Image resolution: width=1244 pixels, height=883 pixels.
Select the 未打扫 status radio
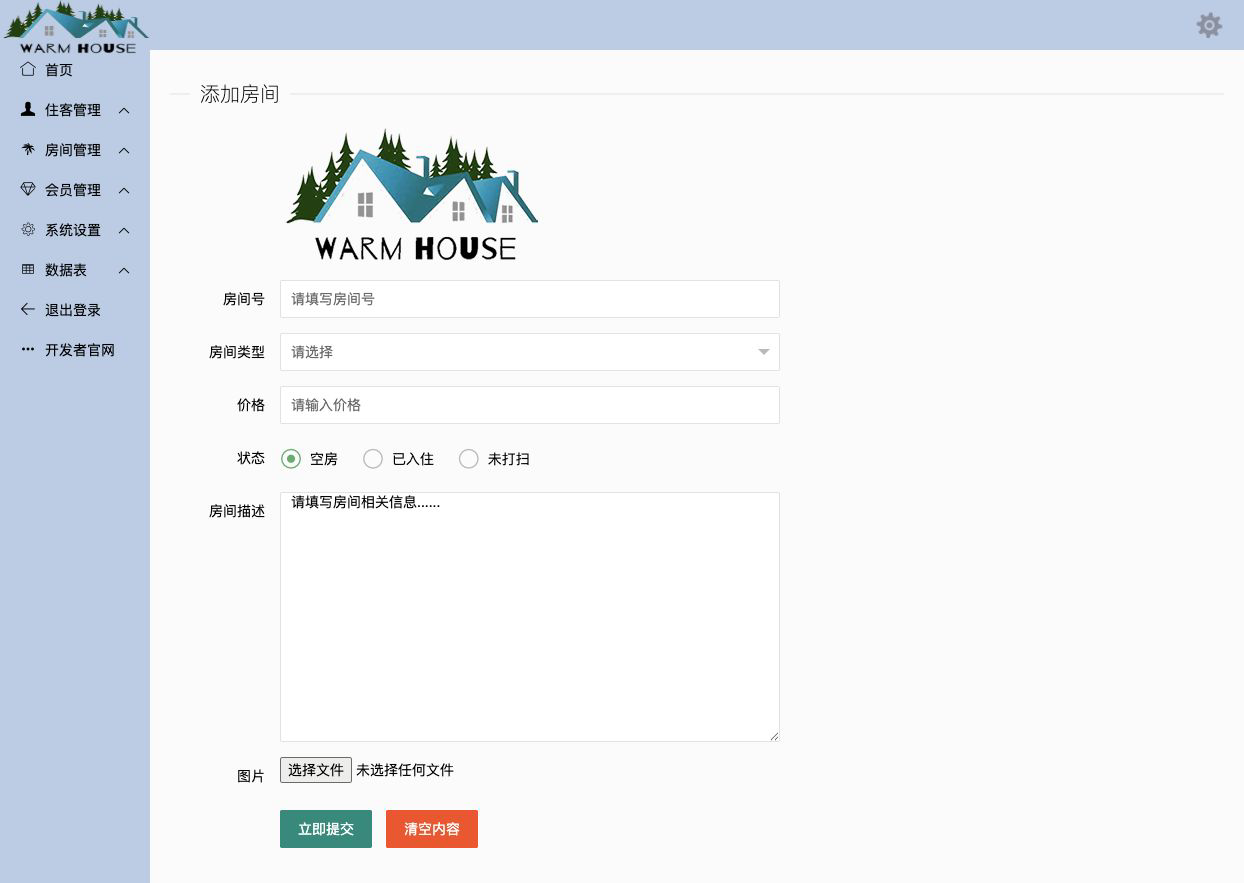[x=468, y=459]
